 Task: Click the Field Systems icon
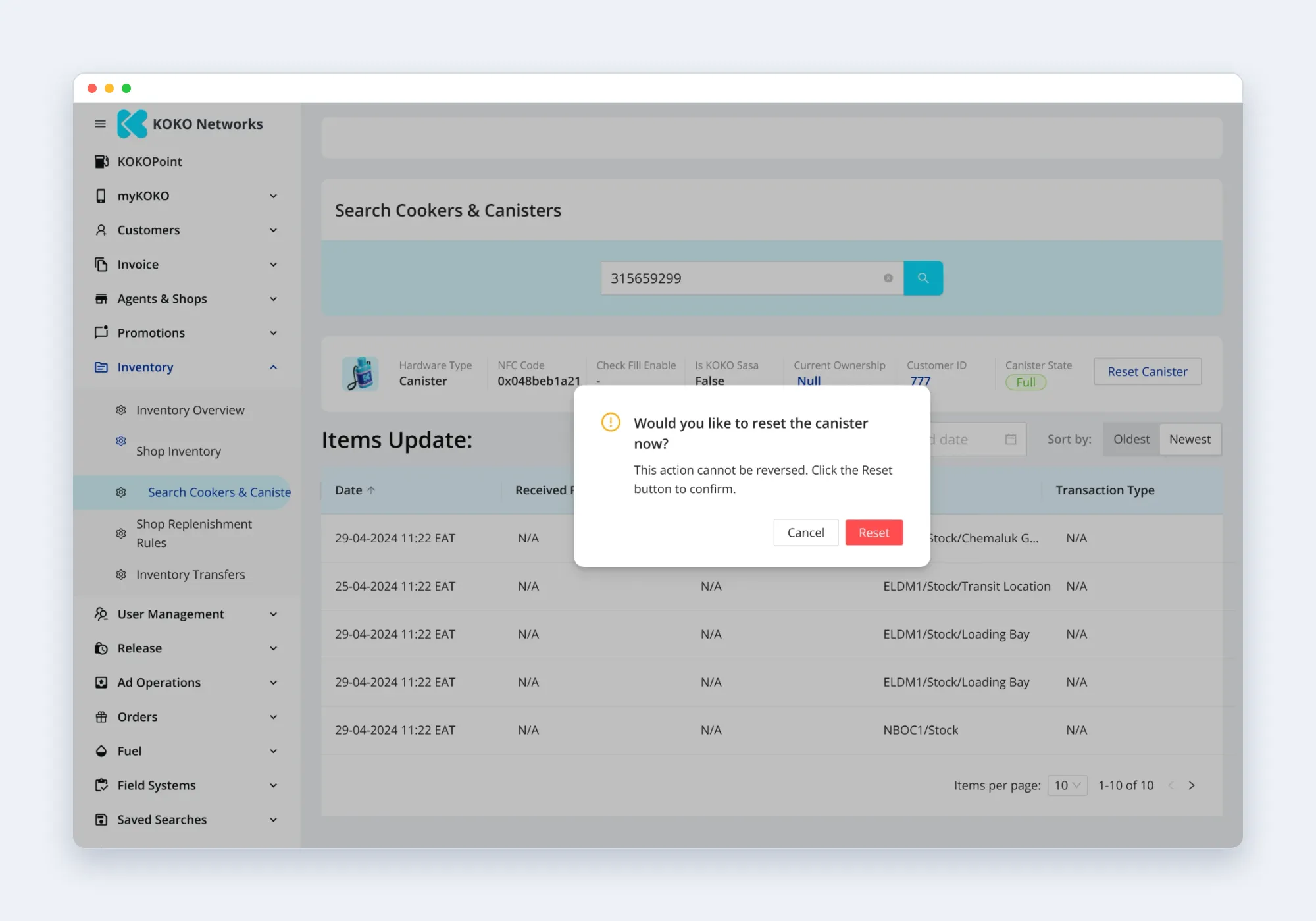tap(101, 785)
